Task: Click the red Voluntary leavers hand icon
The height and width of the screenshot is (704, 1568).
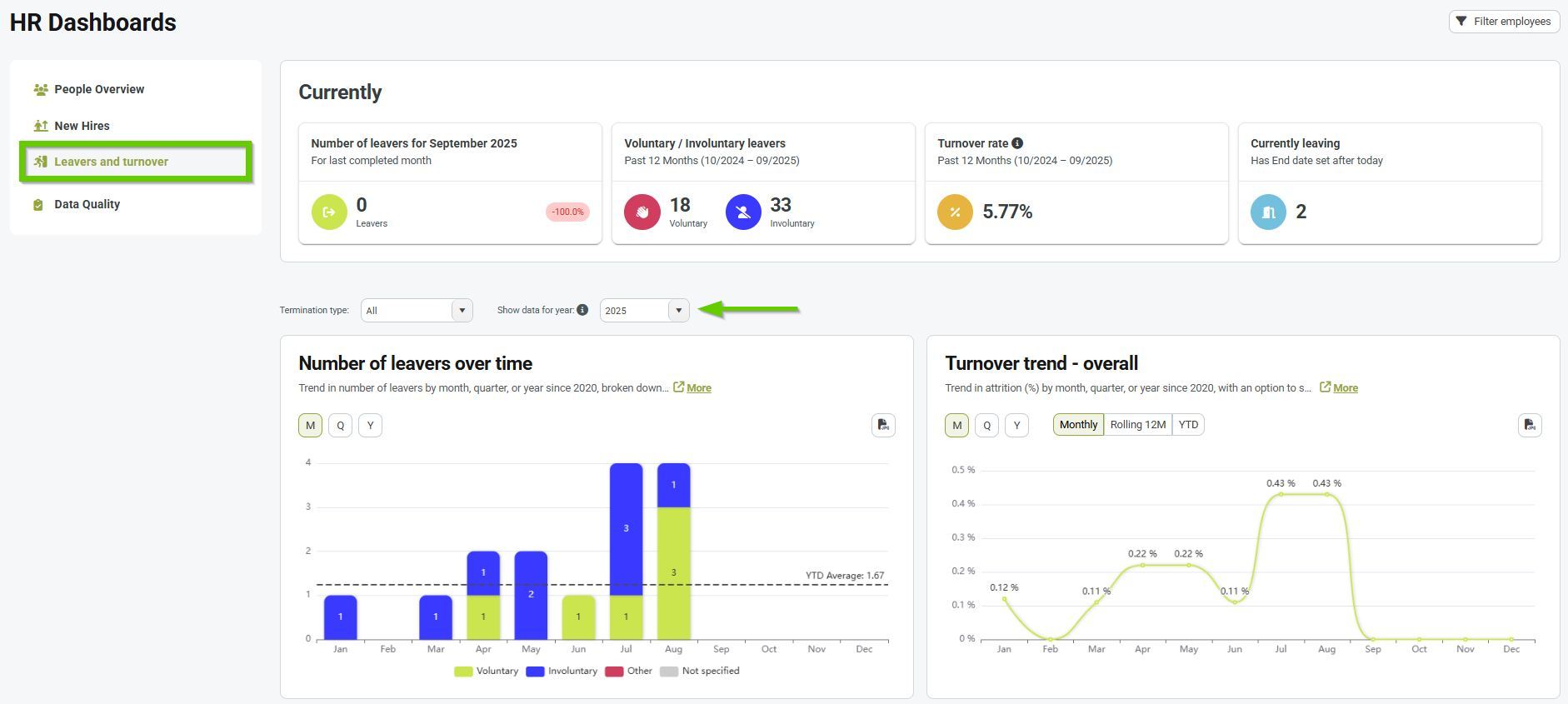Action: coord(642,212)
